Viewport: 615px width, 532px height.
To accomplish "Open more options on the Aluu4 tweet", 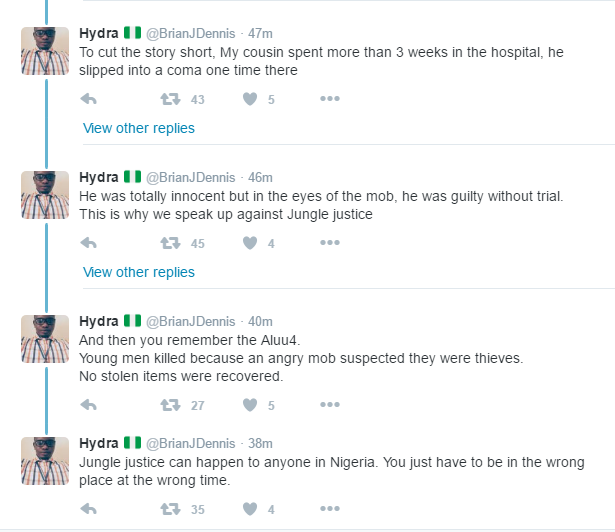I will [330, 404].
